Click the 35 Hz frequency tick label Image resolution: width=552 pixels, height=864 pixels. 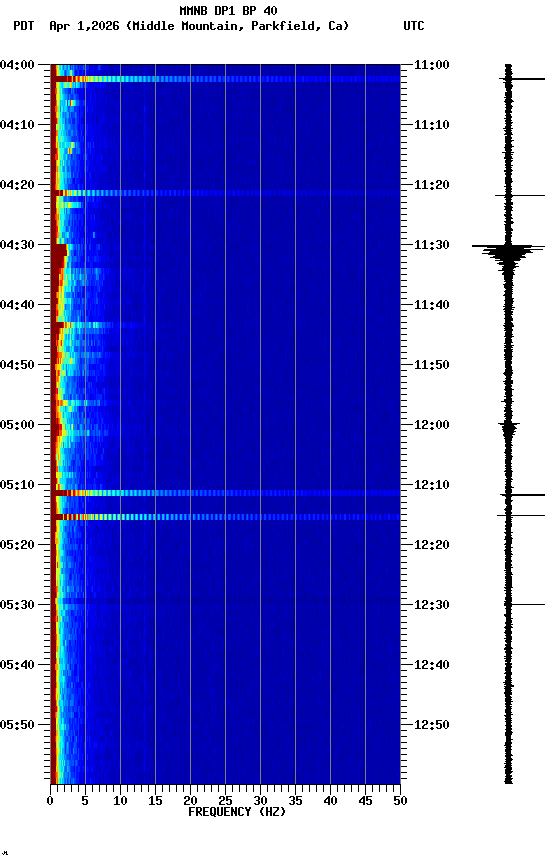[295, 801]
